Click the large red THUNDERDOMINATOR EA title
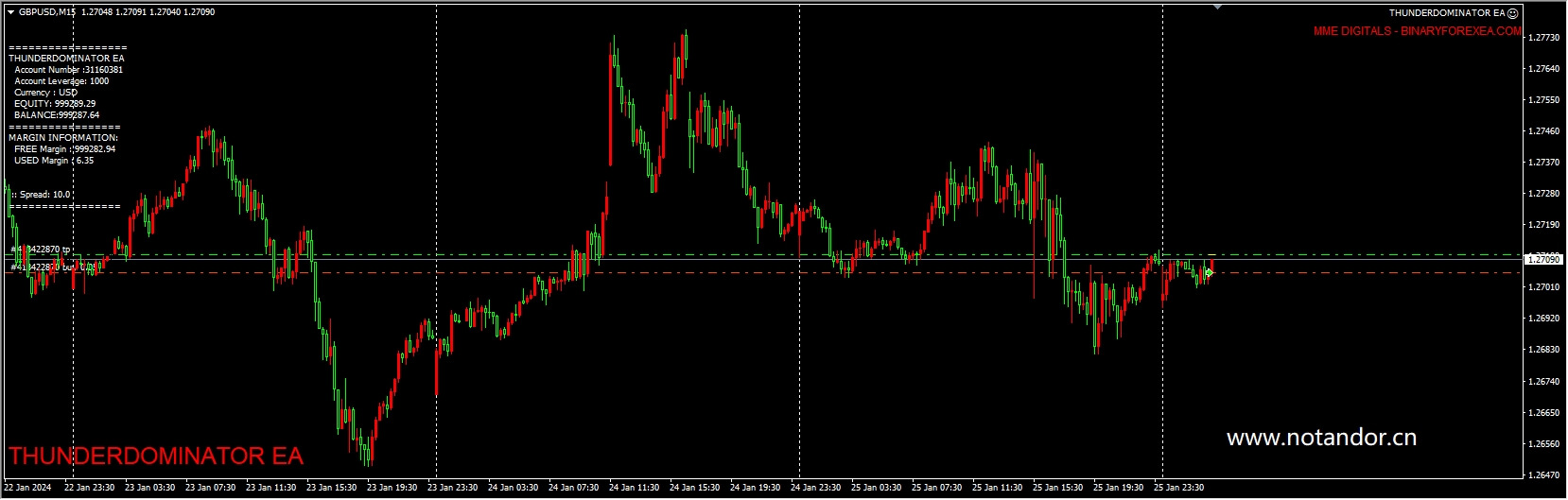 155,457
